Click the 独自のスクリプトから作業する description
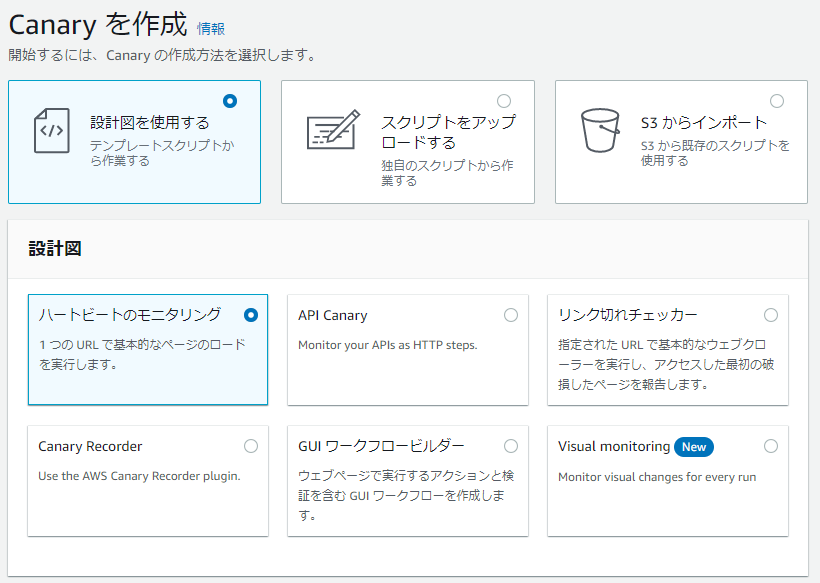The height and width of the screenshot is (583, 820). [447, 173]
